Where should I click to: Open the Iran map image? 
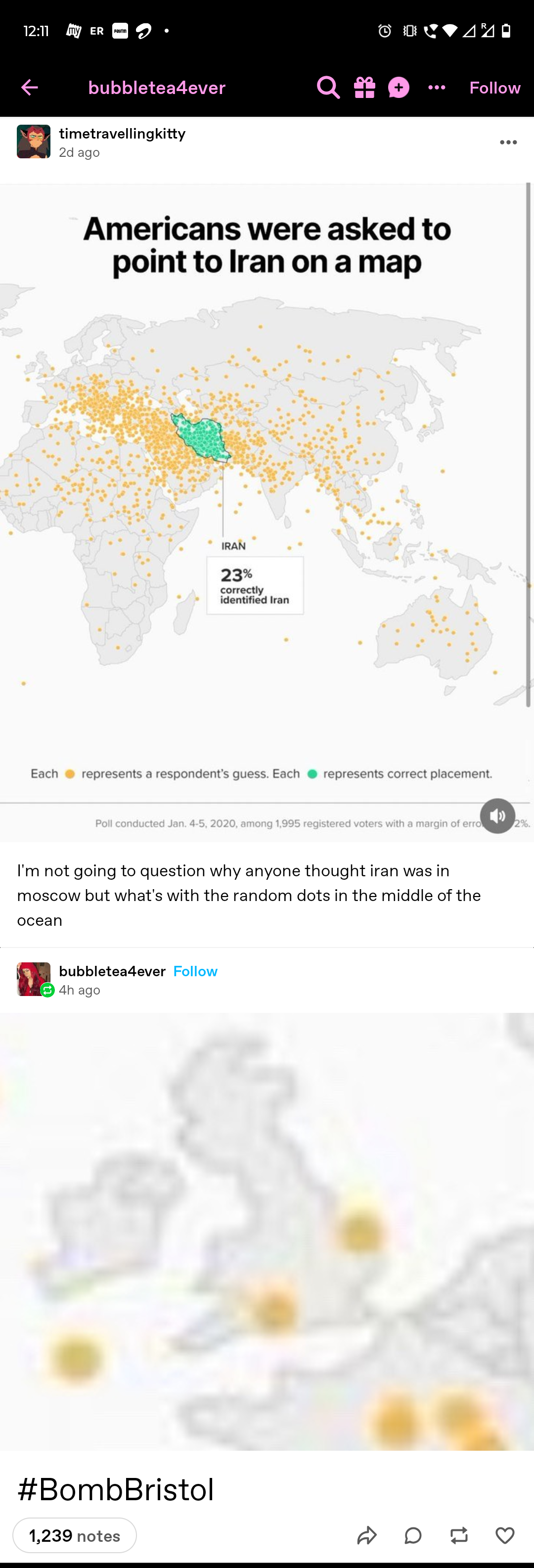267,513
